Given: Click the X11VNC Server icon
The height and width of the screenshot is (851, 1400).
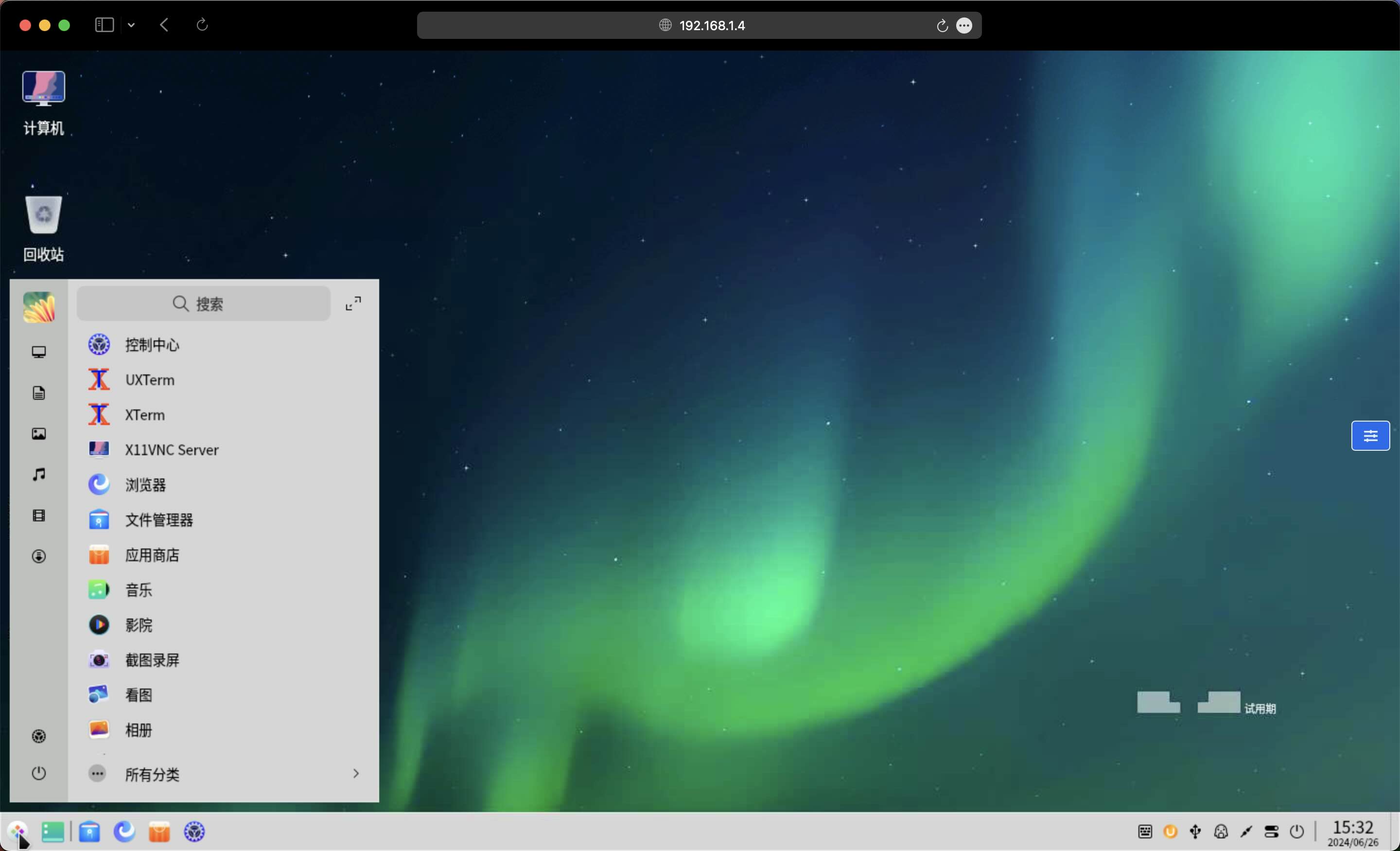Looking at the screenshot, I should tap(99, 450).
